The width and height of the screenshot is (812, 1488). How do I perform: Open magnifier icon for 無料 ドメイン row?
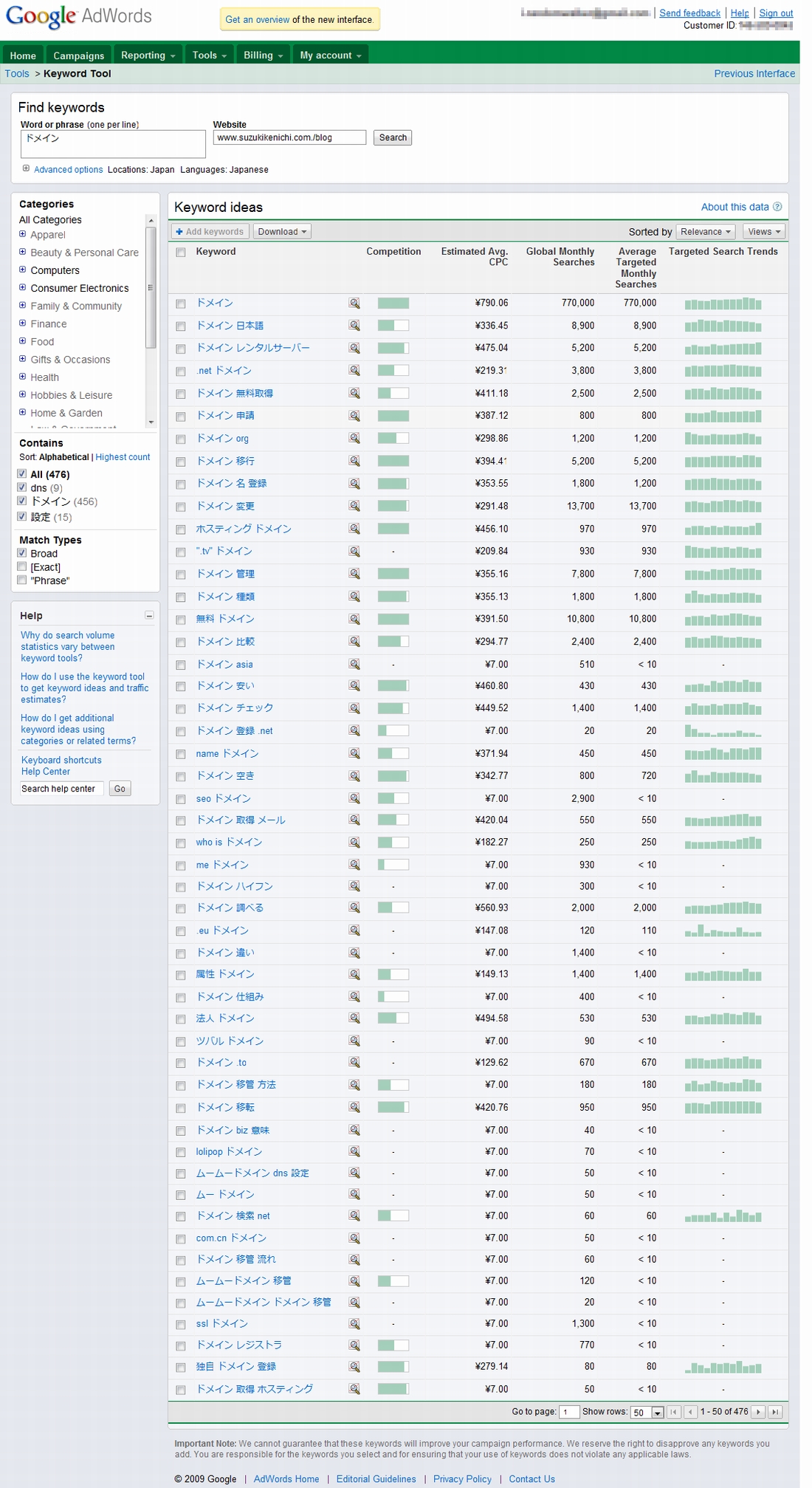click(x=354, y=619)
